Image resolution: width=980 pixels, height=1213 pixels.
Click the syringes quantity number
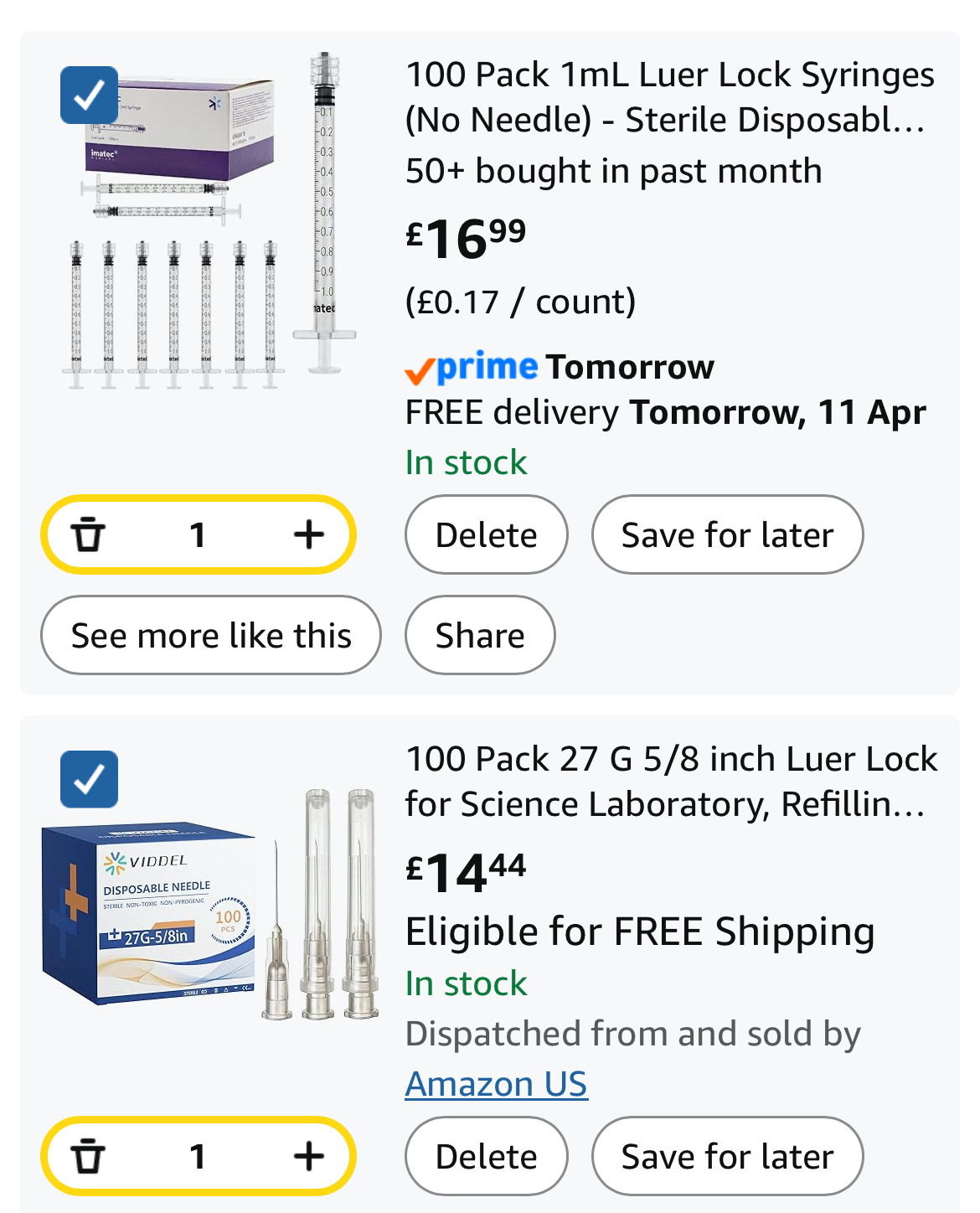(198, 534)
